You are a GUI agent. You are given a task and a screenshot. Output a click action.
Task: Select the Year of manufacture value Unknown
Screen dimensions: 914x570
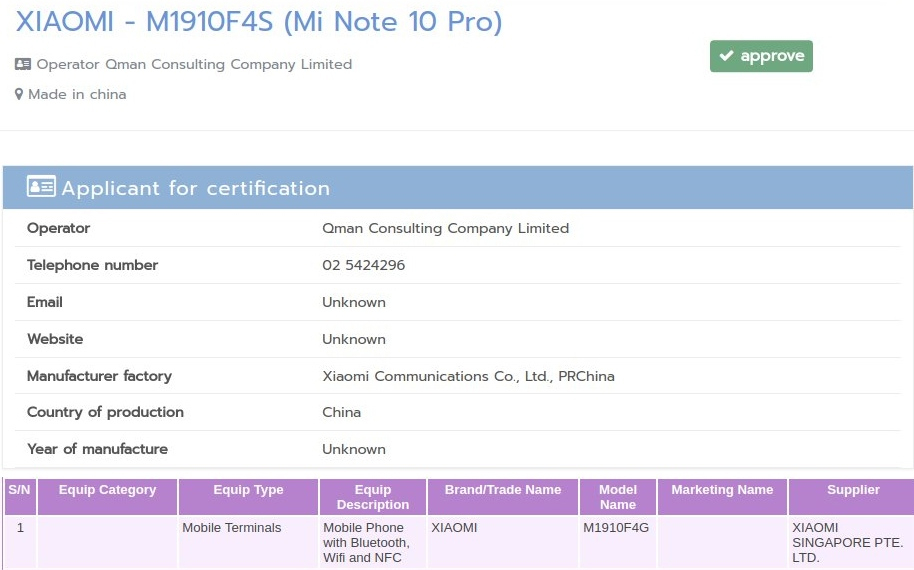pyautogui.click(x=354, y=449)
